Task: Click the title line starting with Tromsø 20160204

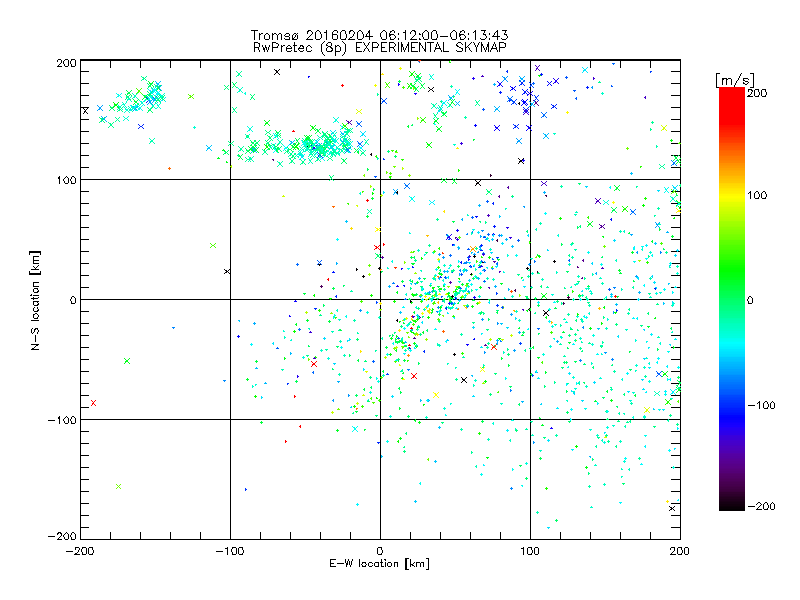Action: coord(379,35)
